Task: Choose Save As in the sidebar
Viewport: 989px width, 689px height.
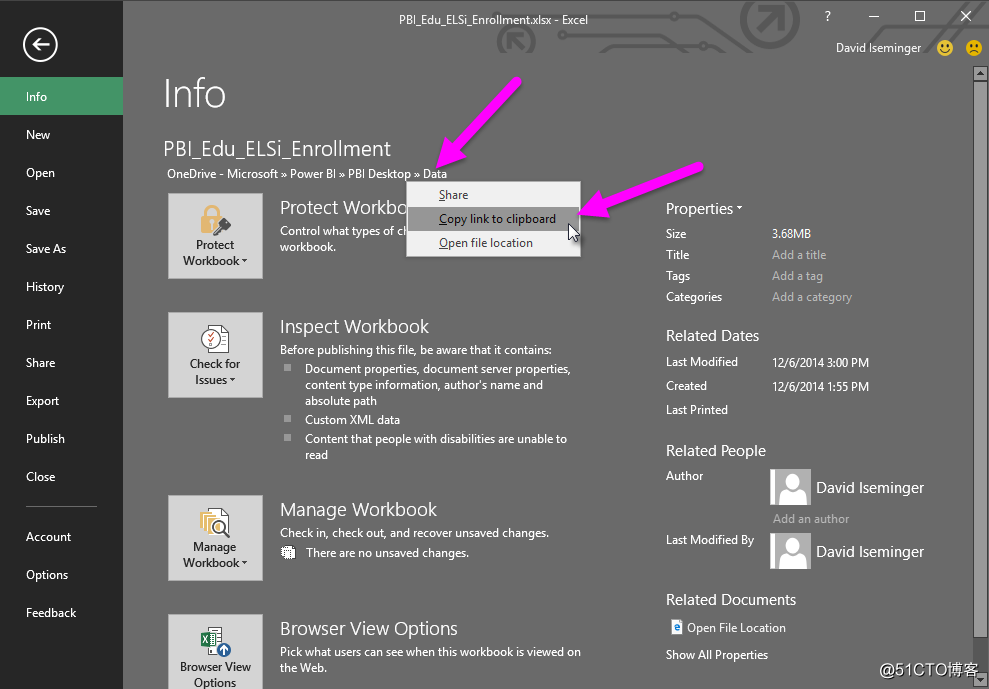Action: [x=61, y=249]
